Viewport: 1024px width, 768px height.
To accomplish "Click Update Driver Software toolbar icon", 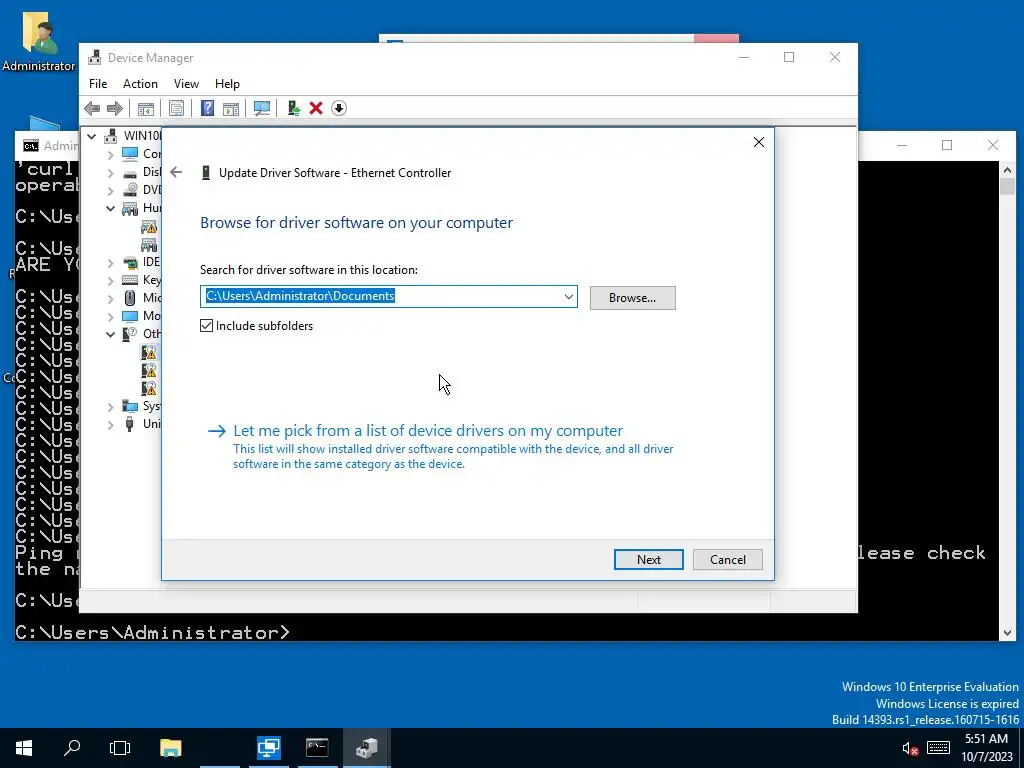I will (293, 108).
